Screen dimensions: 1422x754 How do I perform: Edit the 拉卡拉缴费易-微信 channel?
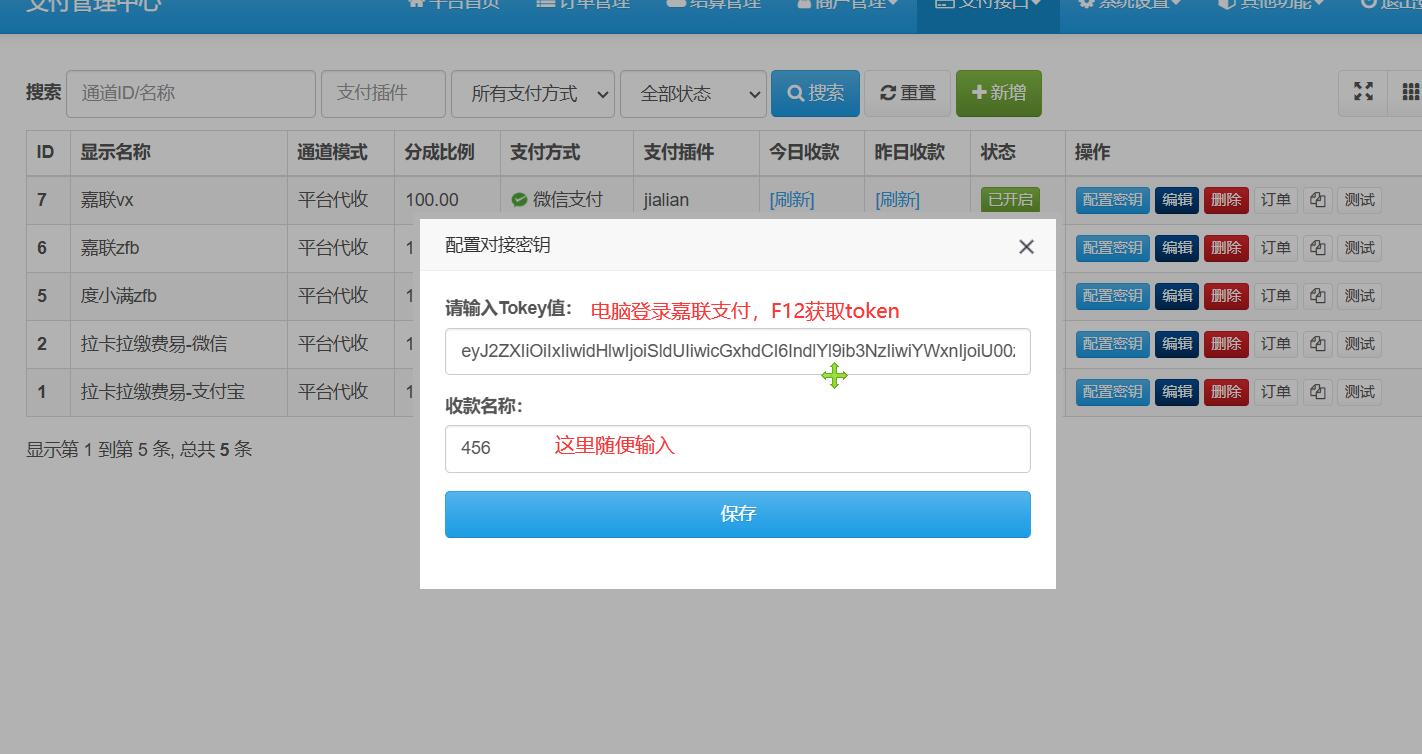tap(1177, 344)
